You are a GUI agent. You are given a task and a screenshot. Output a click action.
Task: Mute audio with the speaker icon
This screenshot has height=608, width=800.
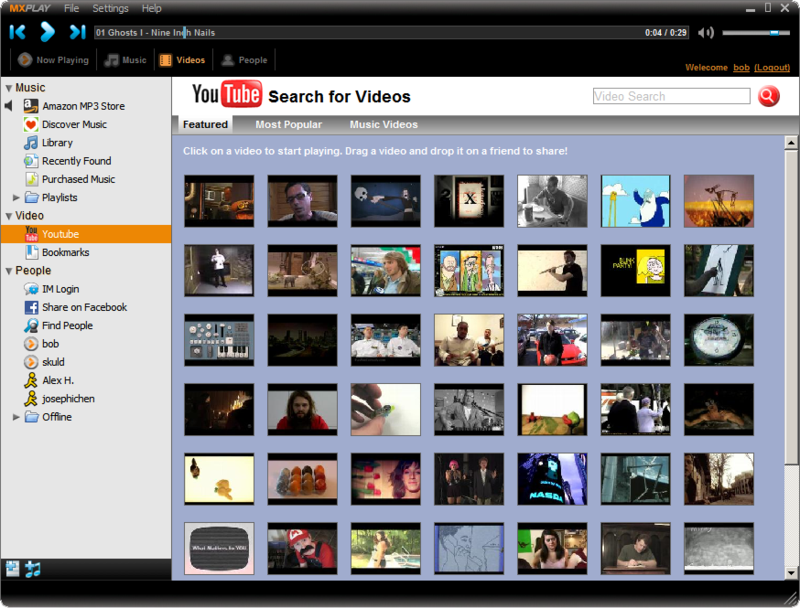(x=706, y=33)
